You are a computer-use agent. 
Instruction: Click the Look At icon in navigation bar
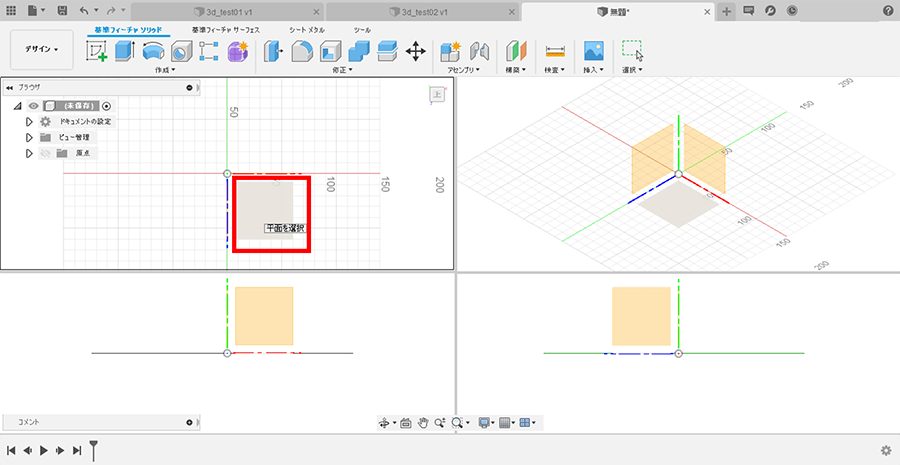pyautogui.click(x=405, y=423)
